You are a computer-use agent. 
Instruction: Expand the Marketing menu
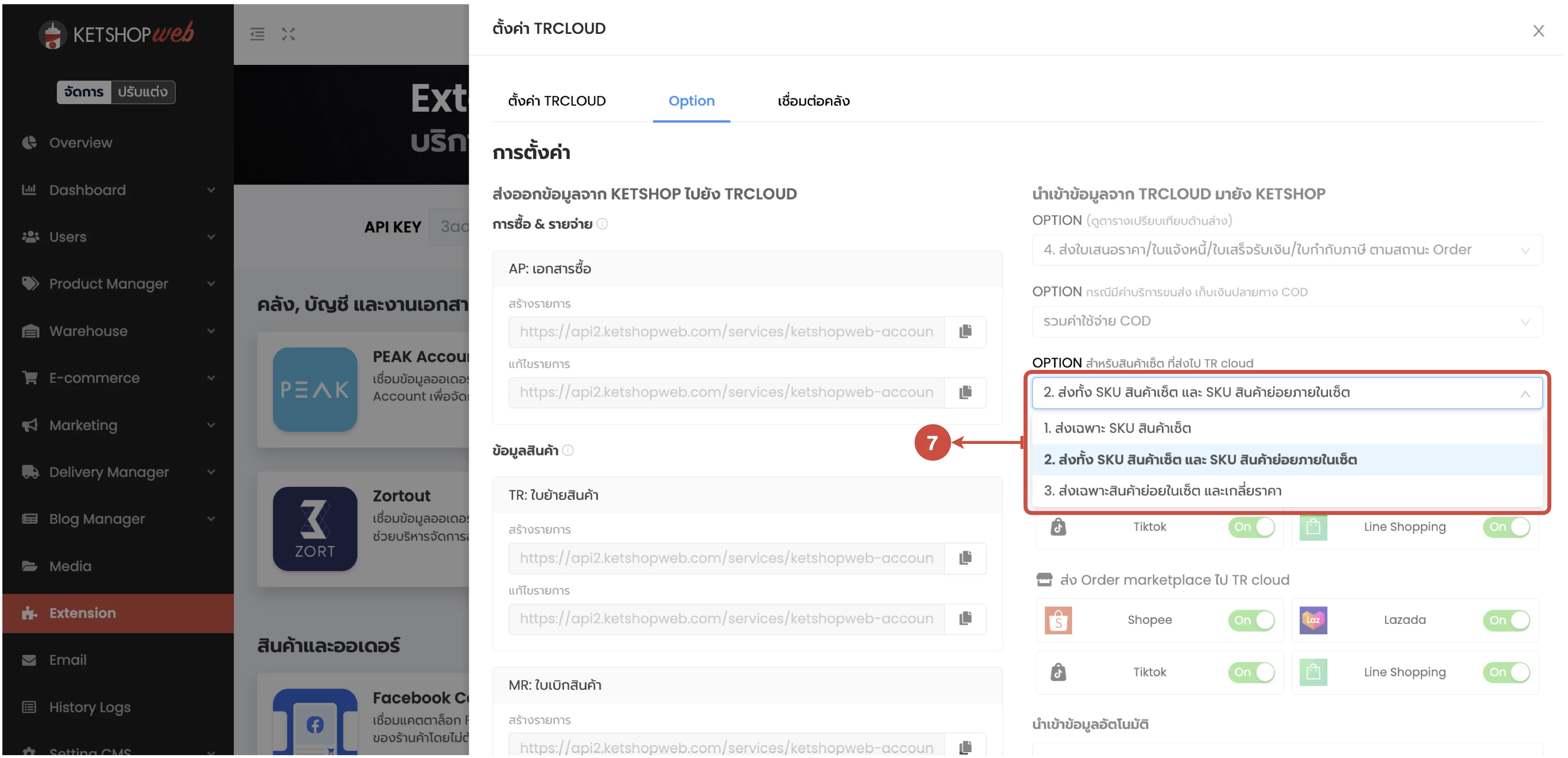[x=117, y=426]
